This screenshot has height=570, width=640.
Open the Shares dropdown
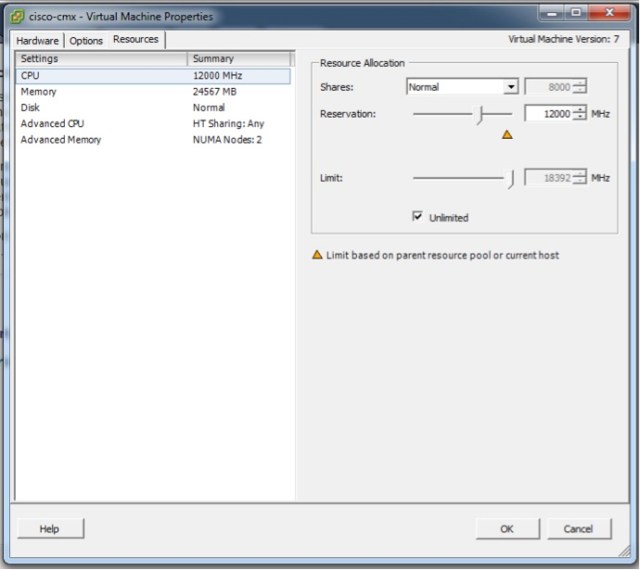click(511, 87)
